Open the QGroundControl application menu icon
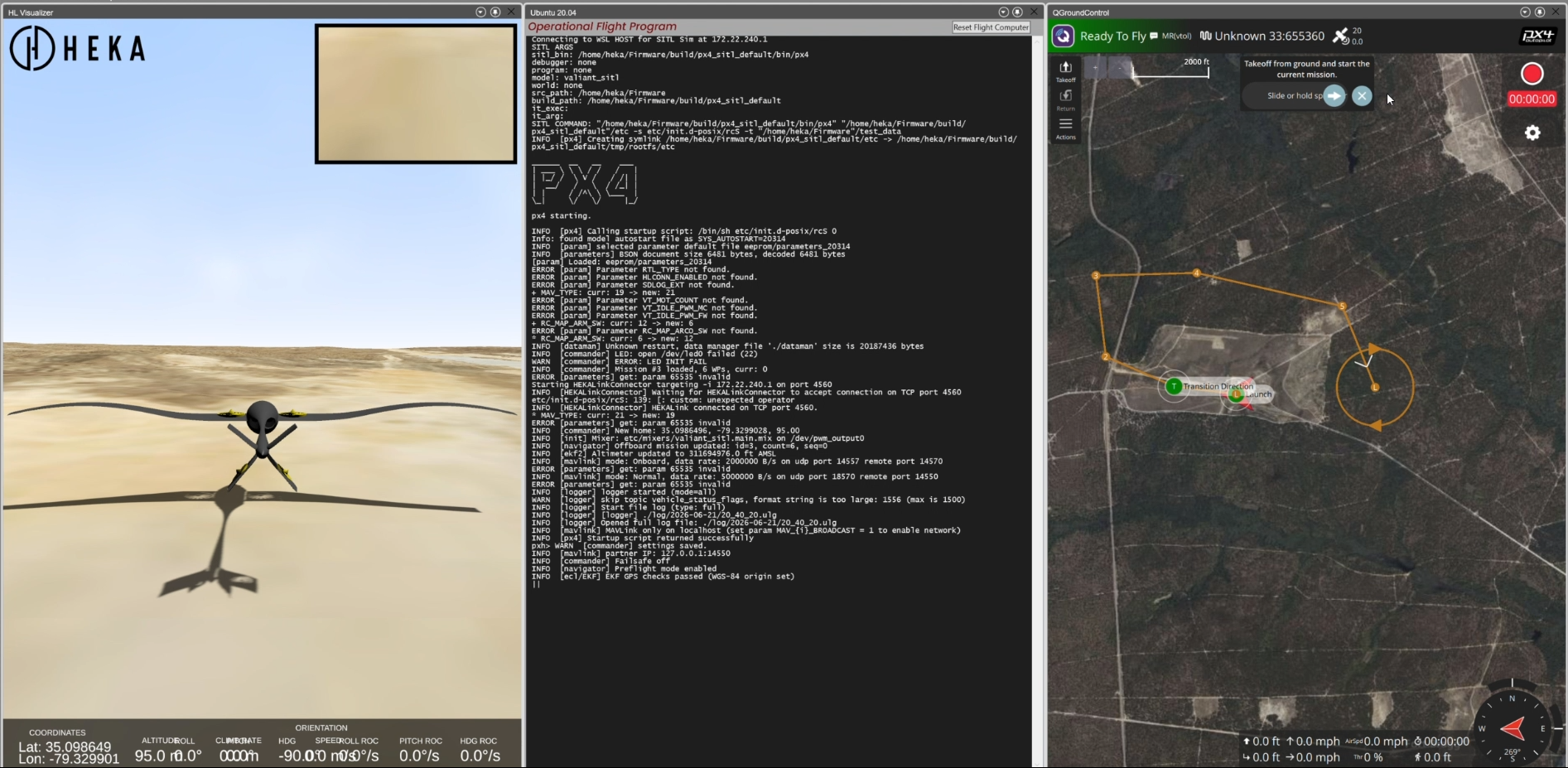The height and width of the screenshot is (768, 1568). point(1063,36)
